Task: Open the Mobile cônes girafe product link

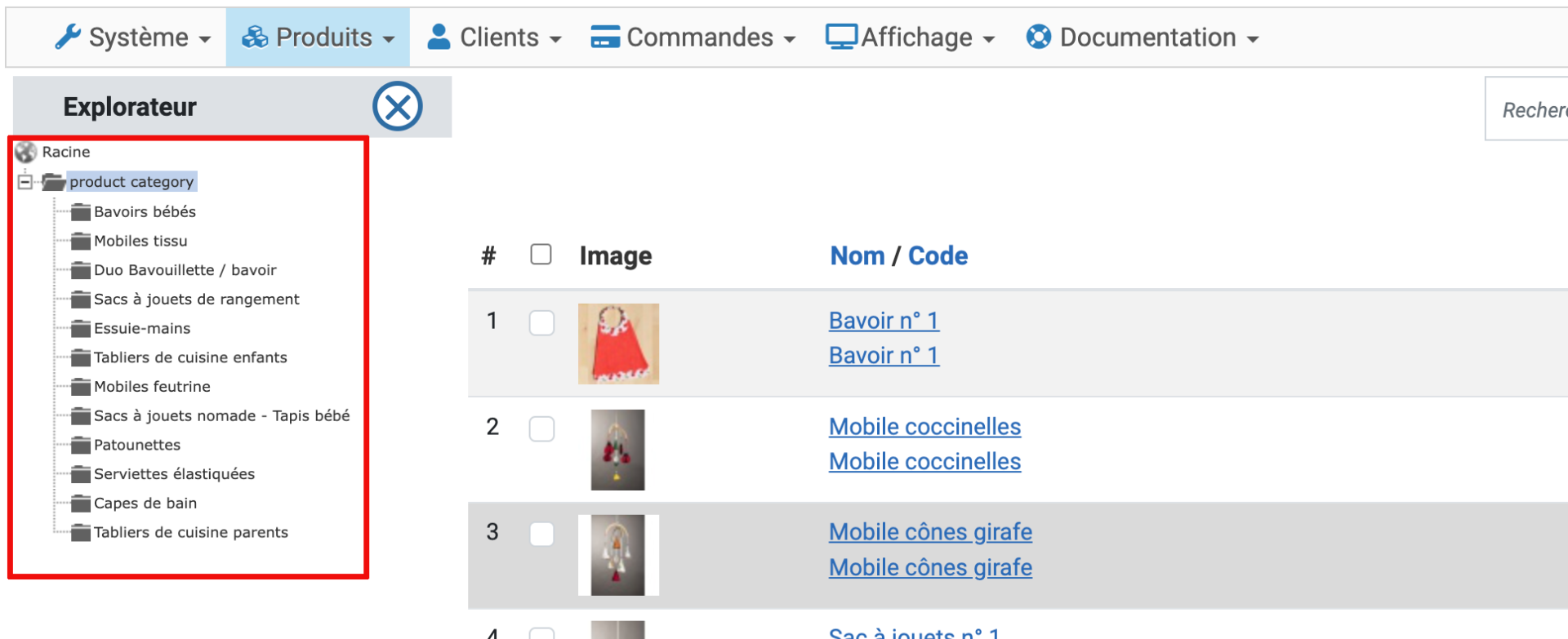Action: pyautogui.click(x=930, y=532)
